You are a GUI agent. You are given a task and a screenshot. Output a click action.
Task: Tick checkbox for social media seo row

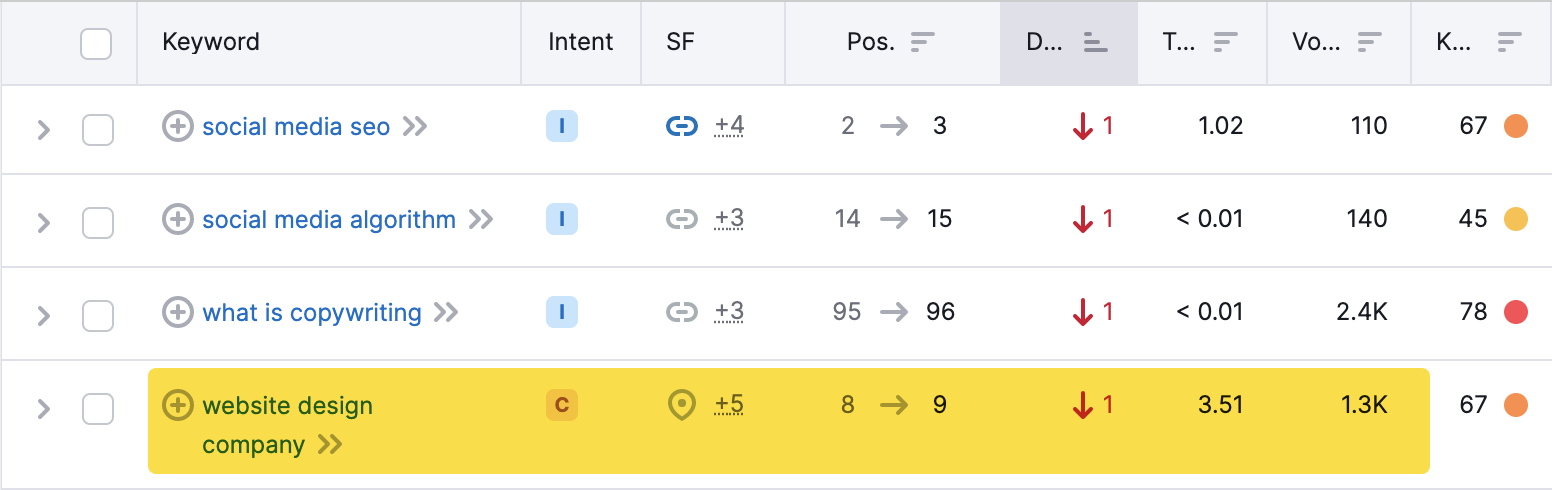tap(97, 130)
